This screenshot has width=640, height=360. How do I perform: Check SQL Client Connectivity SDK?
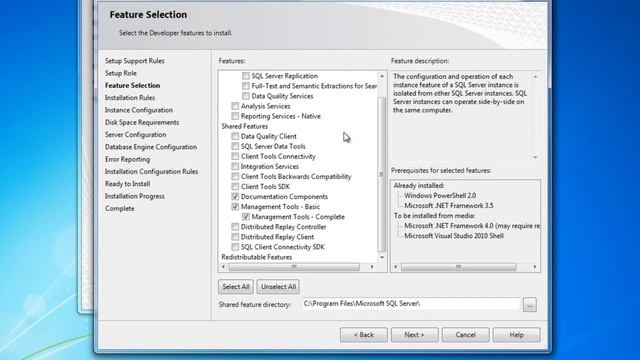coord(235,247)
